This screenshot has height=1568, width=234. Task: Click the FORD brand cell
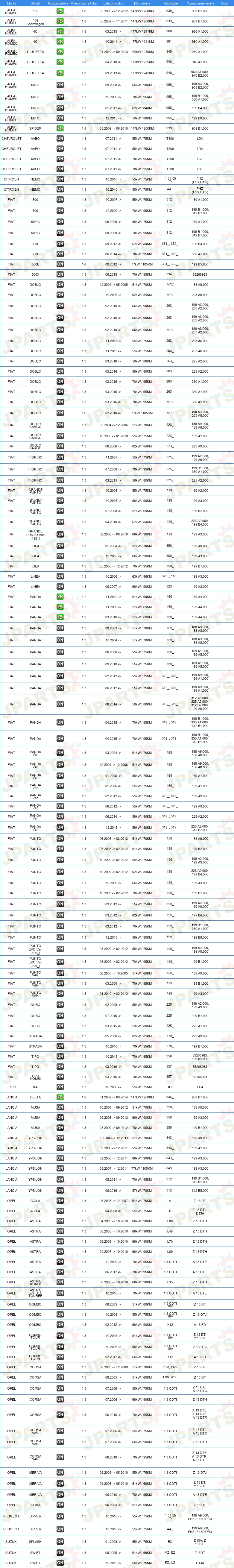pos(12,1087)
